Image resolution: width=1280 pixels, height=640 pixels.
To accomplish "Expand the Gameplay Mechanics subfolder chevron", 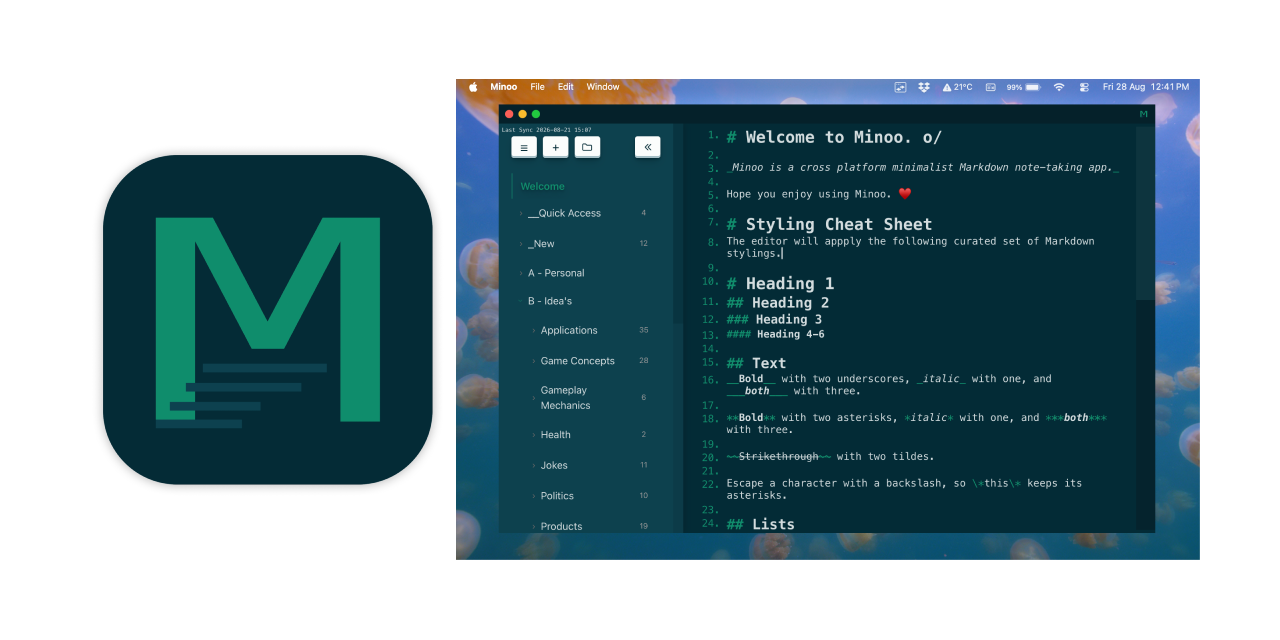I will (x=534, y=398).
